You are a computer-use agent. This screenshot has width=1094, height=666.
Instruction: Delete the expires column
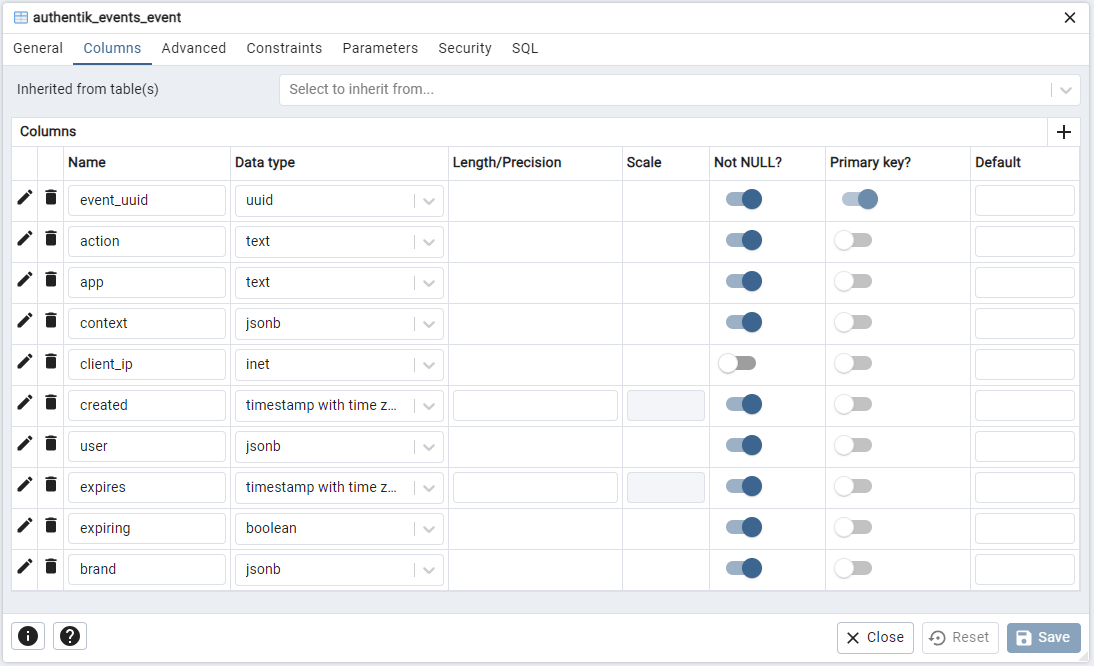pyautogui.click(x=51, y=485)
